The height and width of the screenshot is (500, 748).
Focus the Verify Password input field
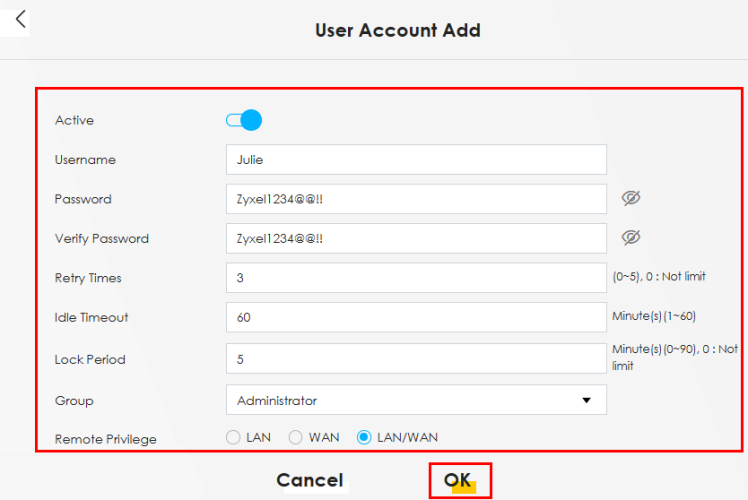pos(416,238)
